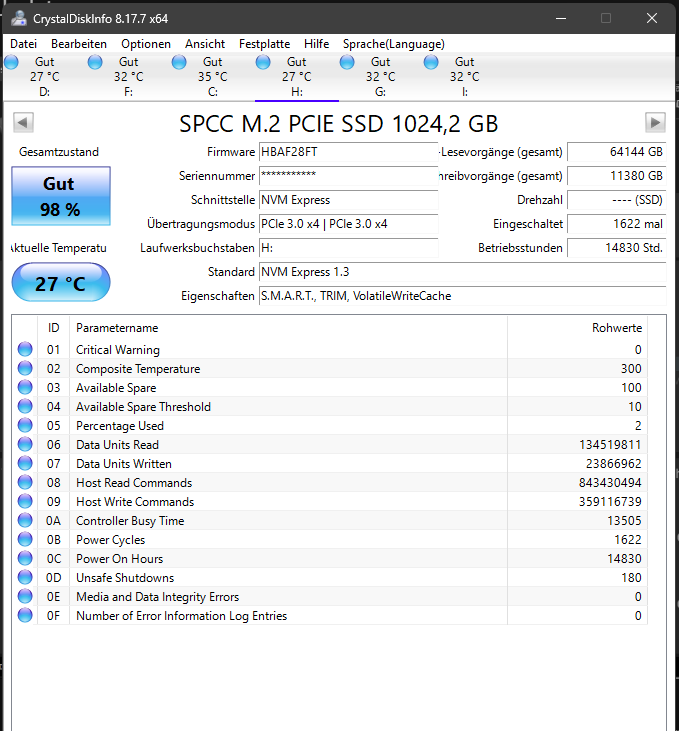Click the CrystalDiskInfo app icon in title bar
Viewport: 679px width, 731px height.
pos(19,19)
